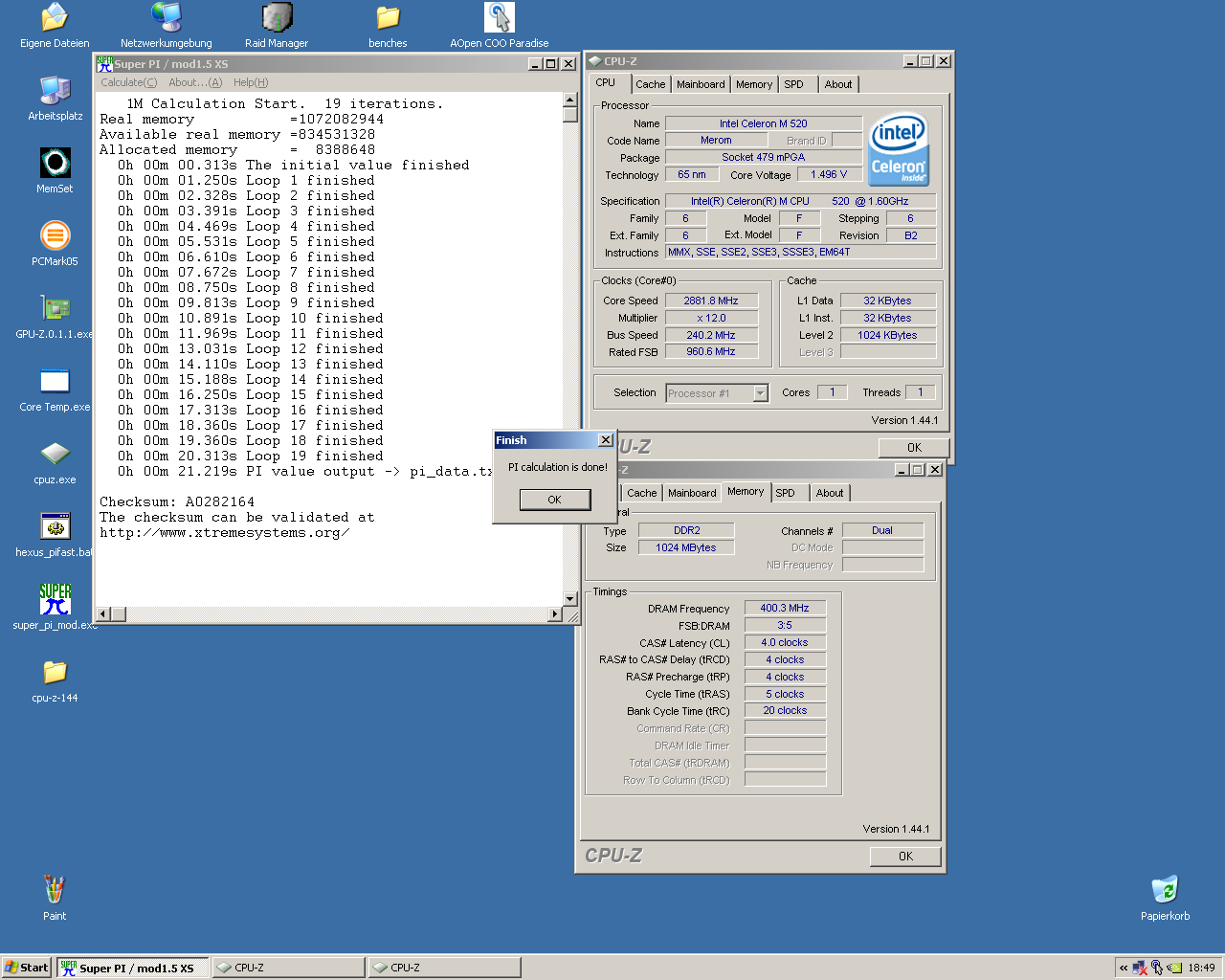Click Checksum line A0282164 in Super PI
This screenshot has height=980, width=1225.
pyautogui.click(x=177, y=501)
